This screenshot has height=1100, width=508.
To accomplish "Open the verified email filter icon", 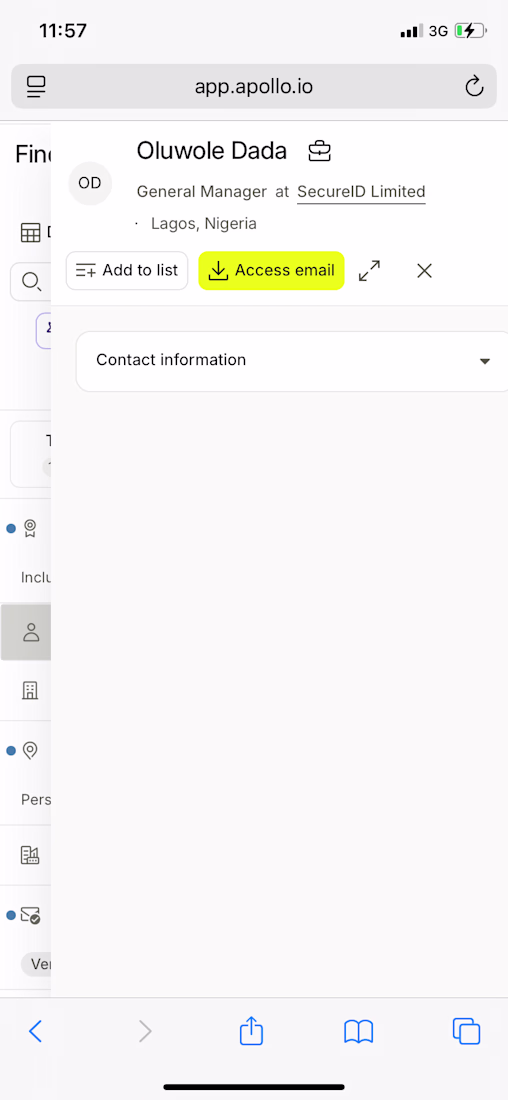I will coord(30,915).
